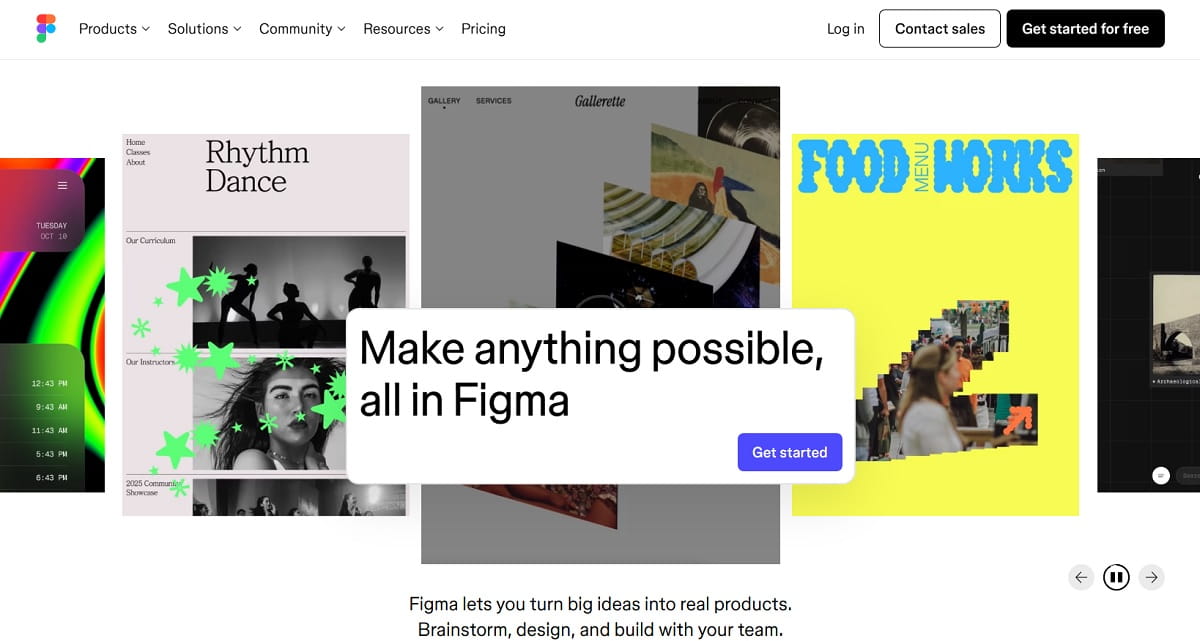Click the hamburger menu icon in the dark phone mockup

[62, 186]
